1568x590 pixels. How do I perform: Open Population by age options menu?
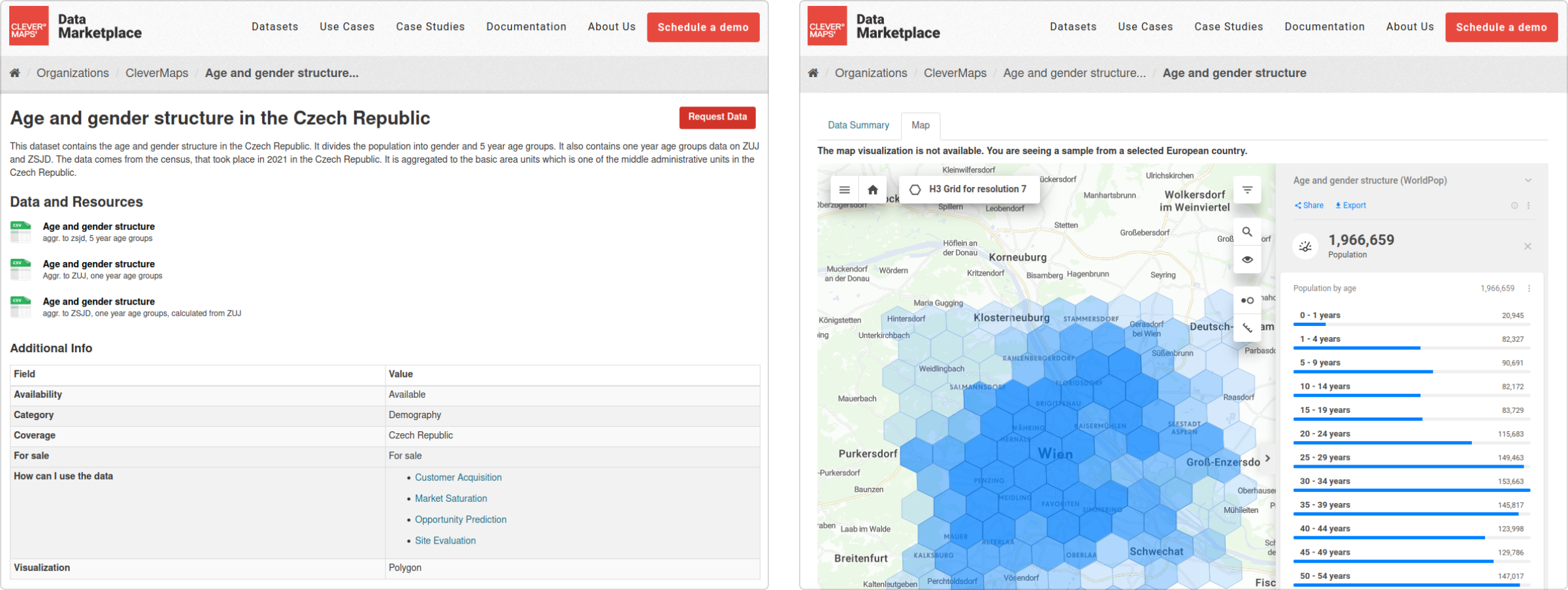click(x=1529, y=289)
